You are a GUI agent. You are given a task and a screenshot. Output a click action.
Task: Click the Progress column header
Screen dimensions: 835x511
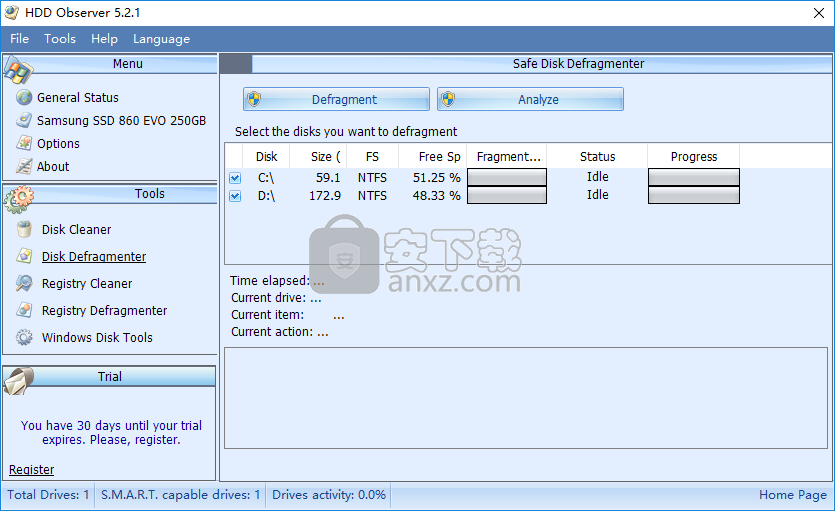coord(694,156)
